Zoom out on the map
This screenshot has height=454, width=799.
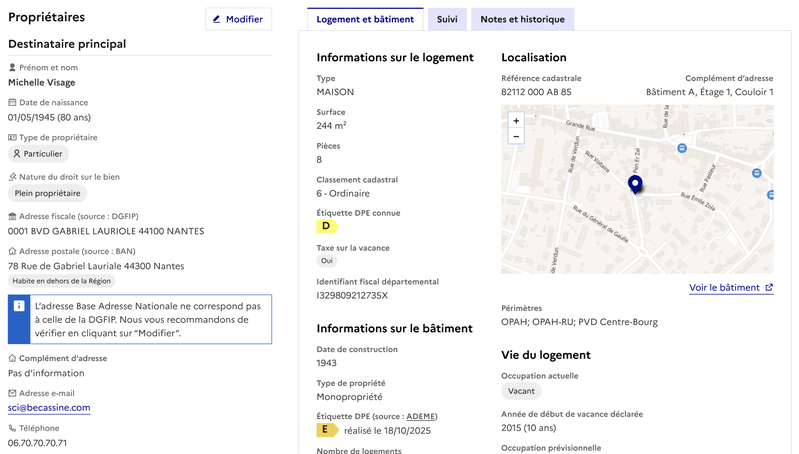tap(516, 136)
